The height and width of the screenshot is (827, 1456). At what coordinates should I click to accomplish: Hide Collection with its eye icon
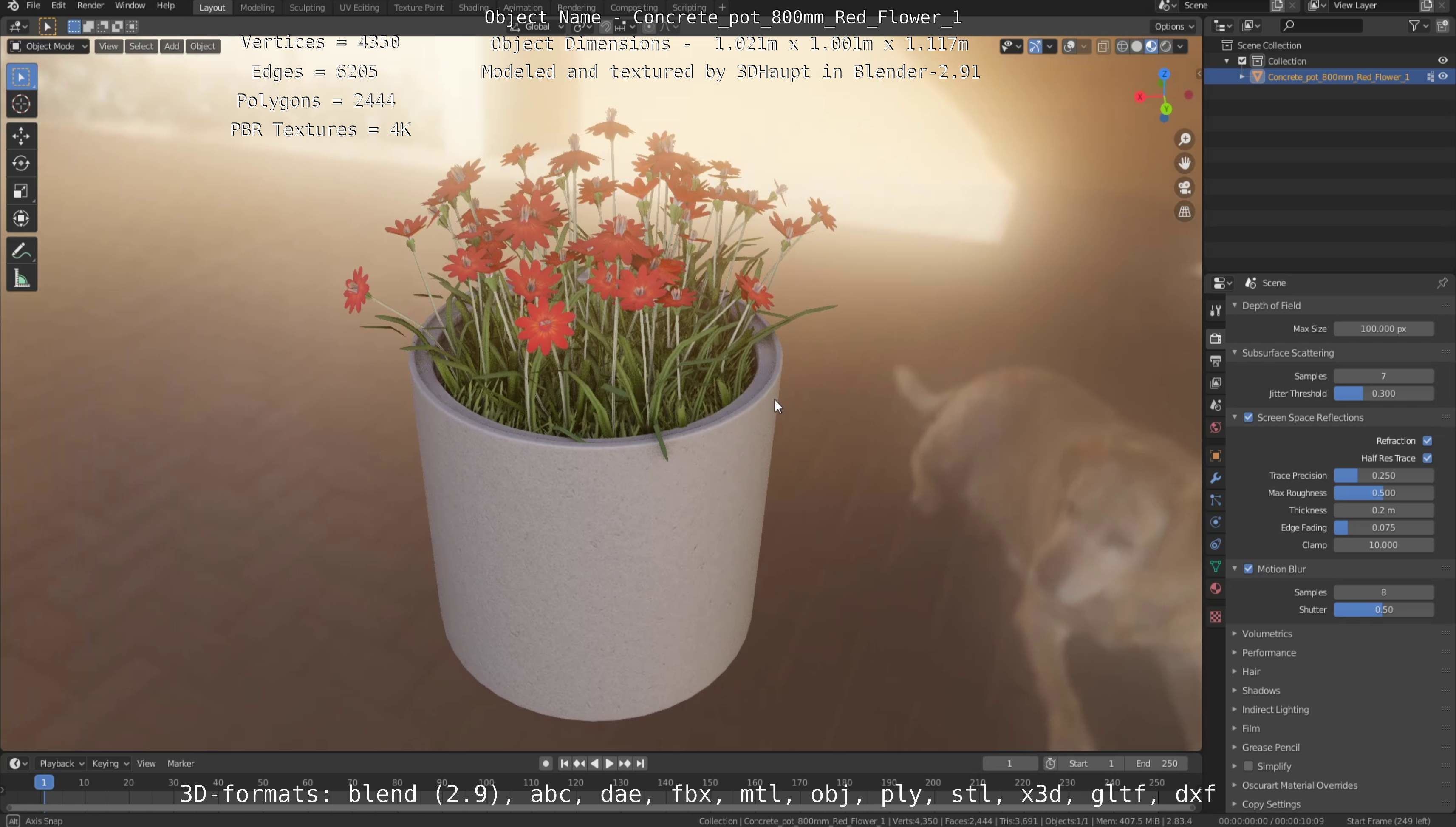(x=1442, y=61)
